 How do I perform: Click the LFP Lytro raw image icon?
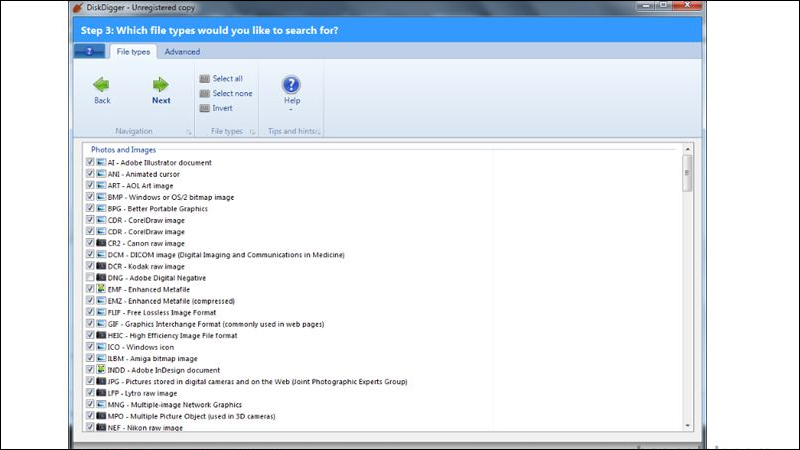pyautogui.click(x=101, y=393)
